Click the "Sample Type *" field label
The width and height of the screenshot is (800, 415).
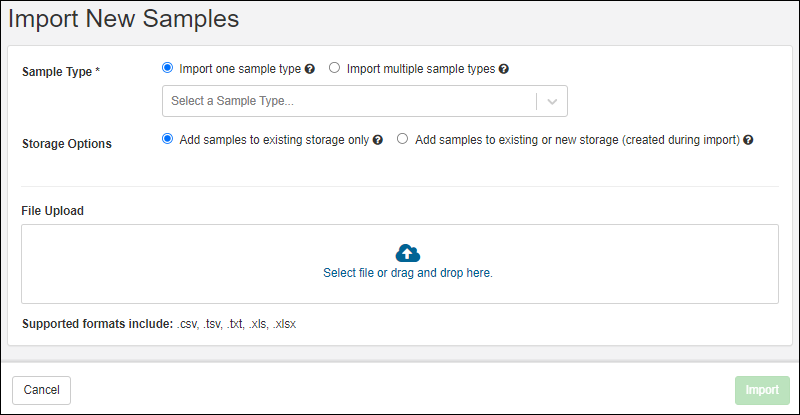61,72
